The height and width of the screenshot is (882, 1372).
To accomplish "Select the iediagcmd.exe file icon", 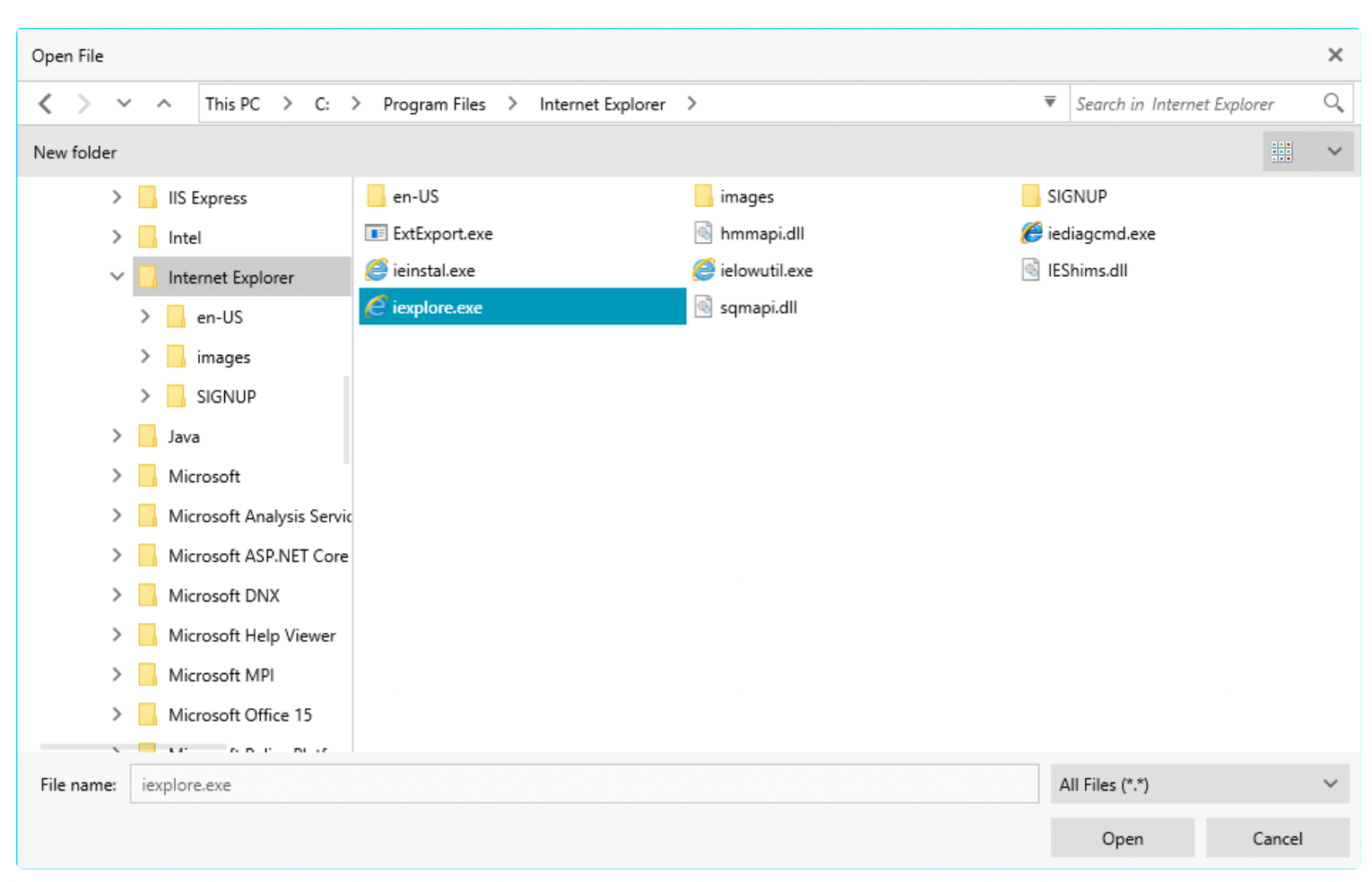I will click(1031, 234).
